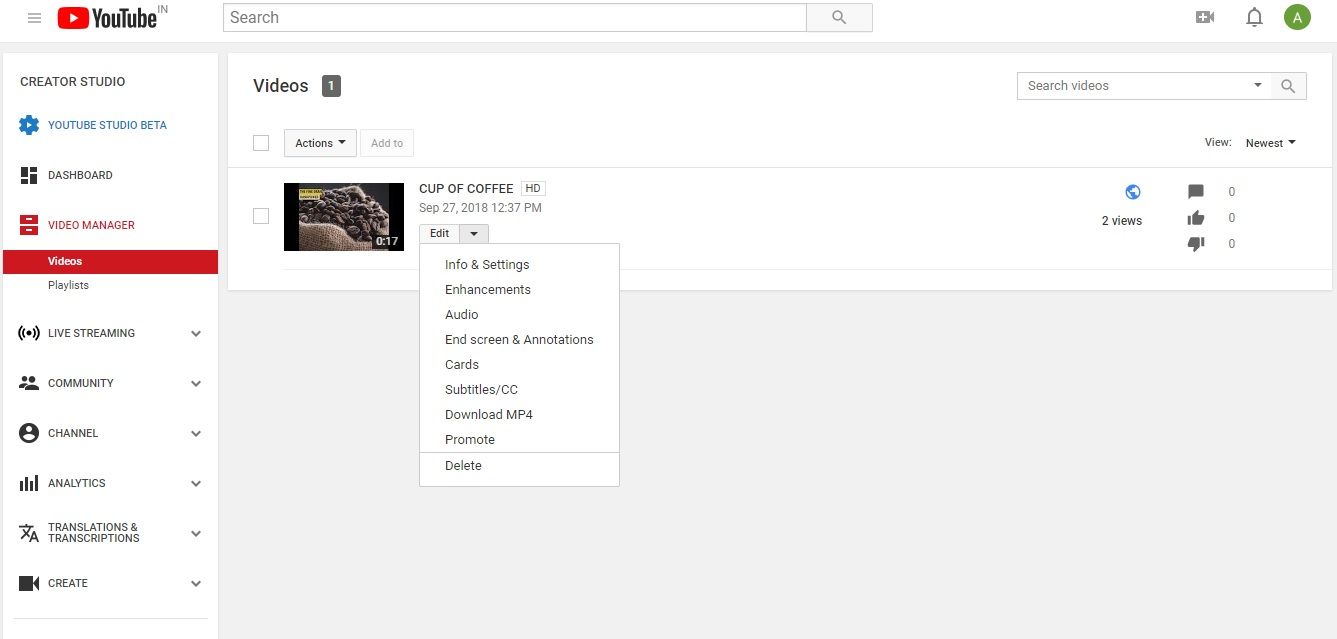The width and height of the screenshot is (1337, 639).
Task: Click the Creator Studio heading
Action: [x=73, y=82]
